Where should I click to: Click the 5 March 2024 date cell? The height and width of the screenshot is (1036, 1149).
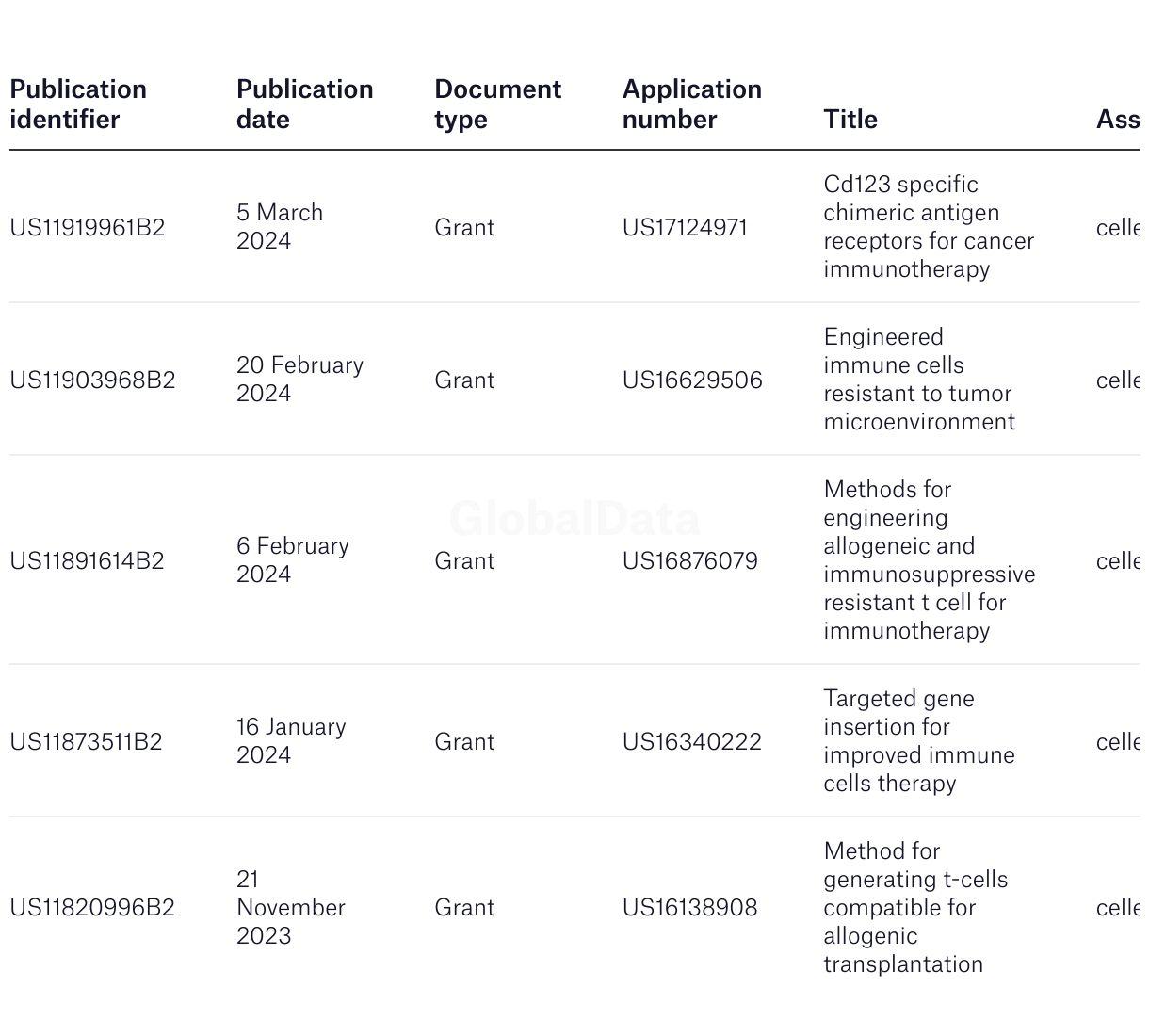pyautogui.click(x=280, y=227)
